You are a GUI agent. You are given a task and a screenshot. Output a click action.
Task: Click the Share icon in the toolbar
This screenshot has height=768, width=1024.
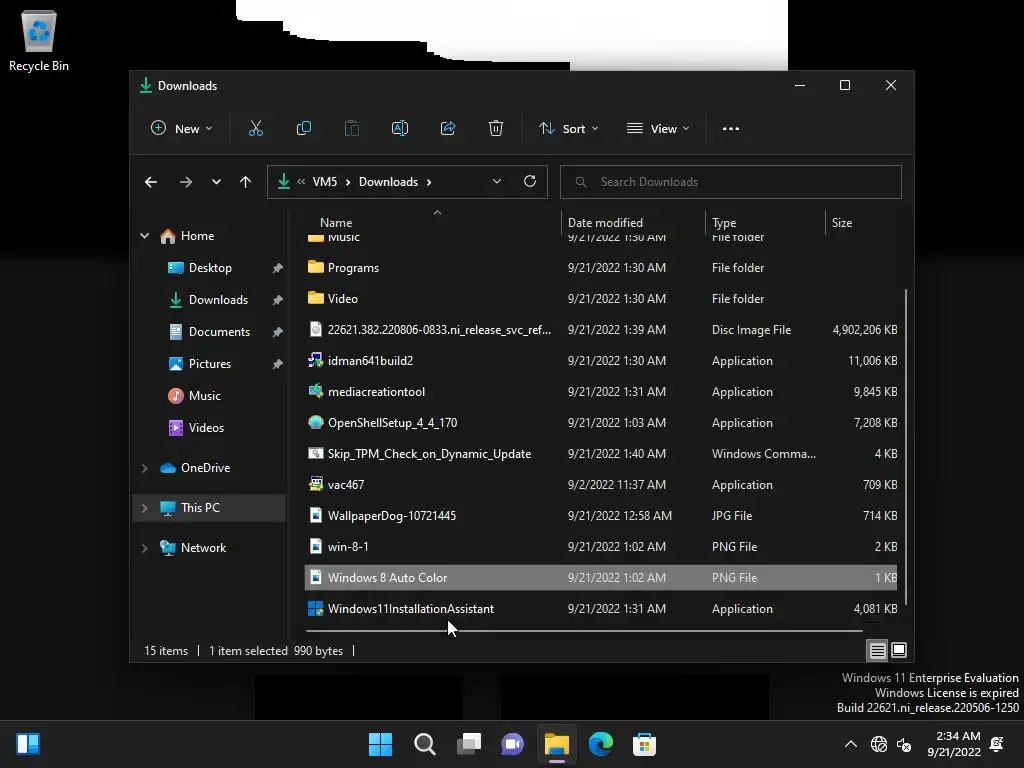[448, 129]
